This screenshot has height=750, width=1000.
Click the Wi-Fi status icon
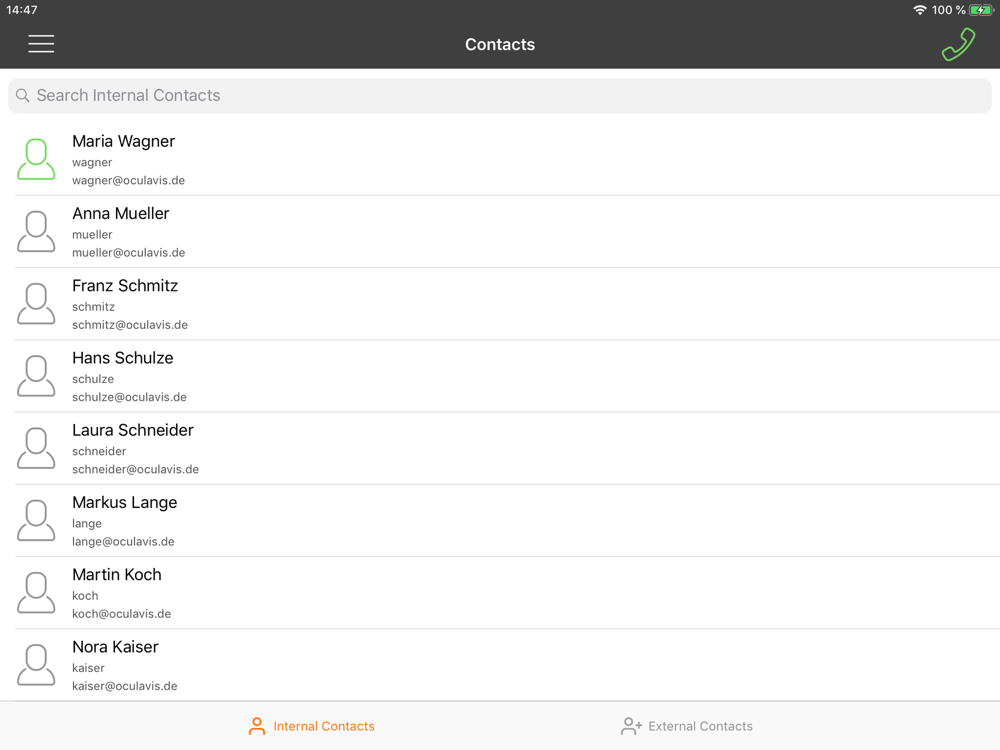920,10
